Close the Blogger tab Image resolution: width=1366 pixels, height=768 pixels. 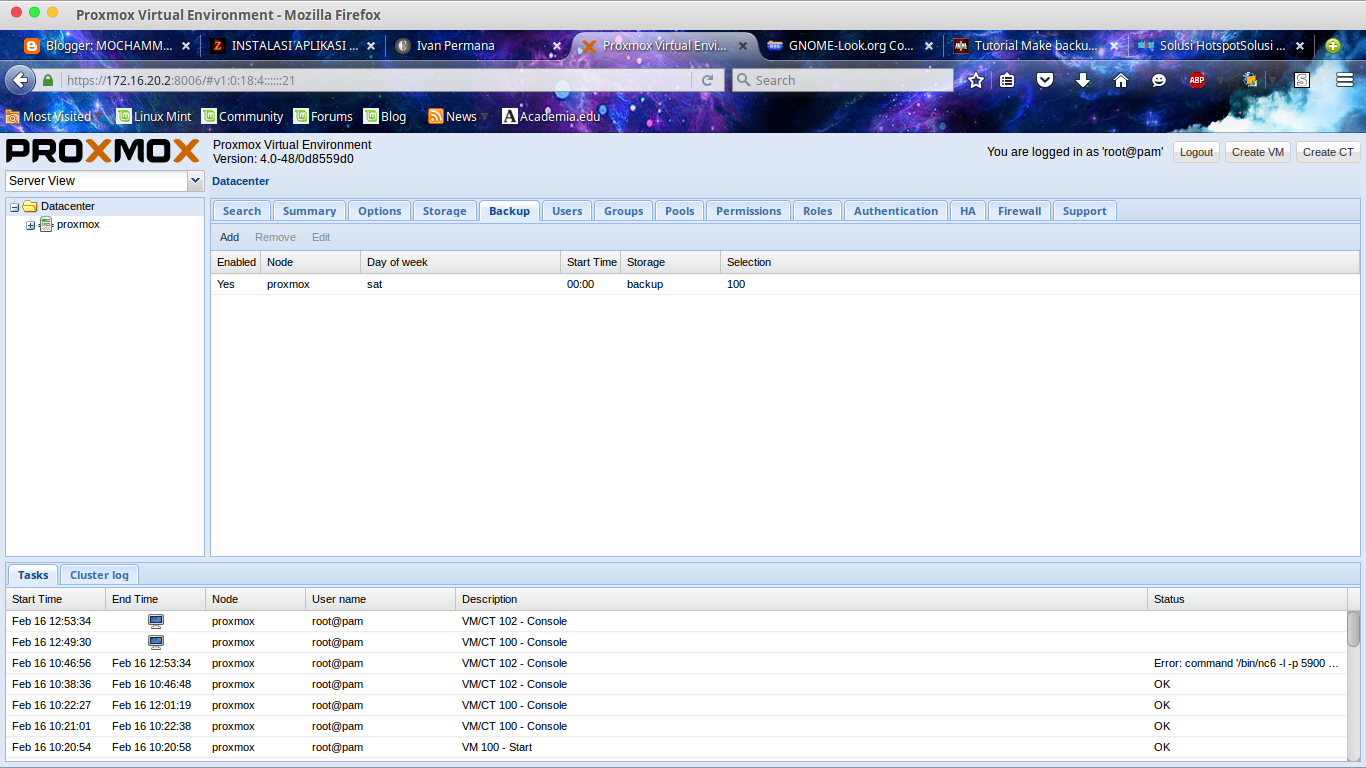(186, 46)
